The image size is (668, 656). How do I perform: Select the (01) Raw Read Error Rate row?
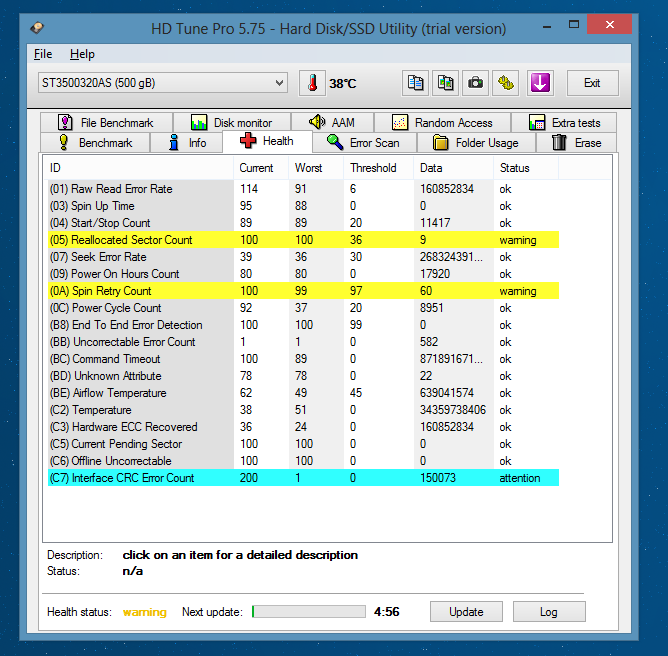303,189
